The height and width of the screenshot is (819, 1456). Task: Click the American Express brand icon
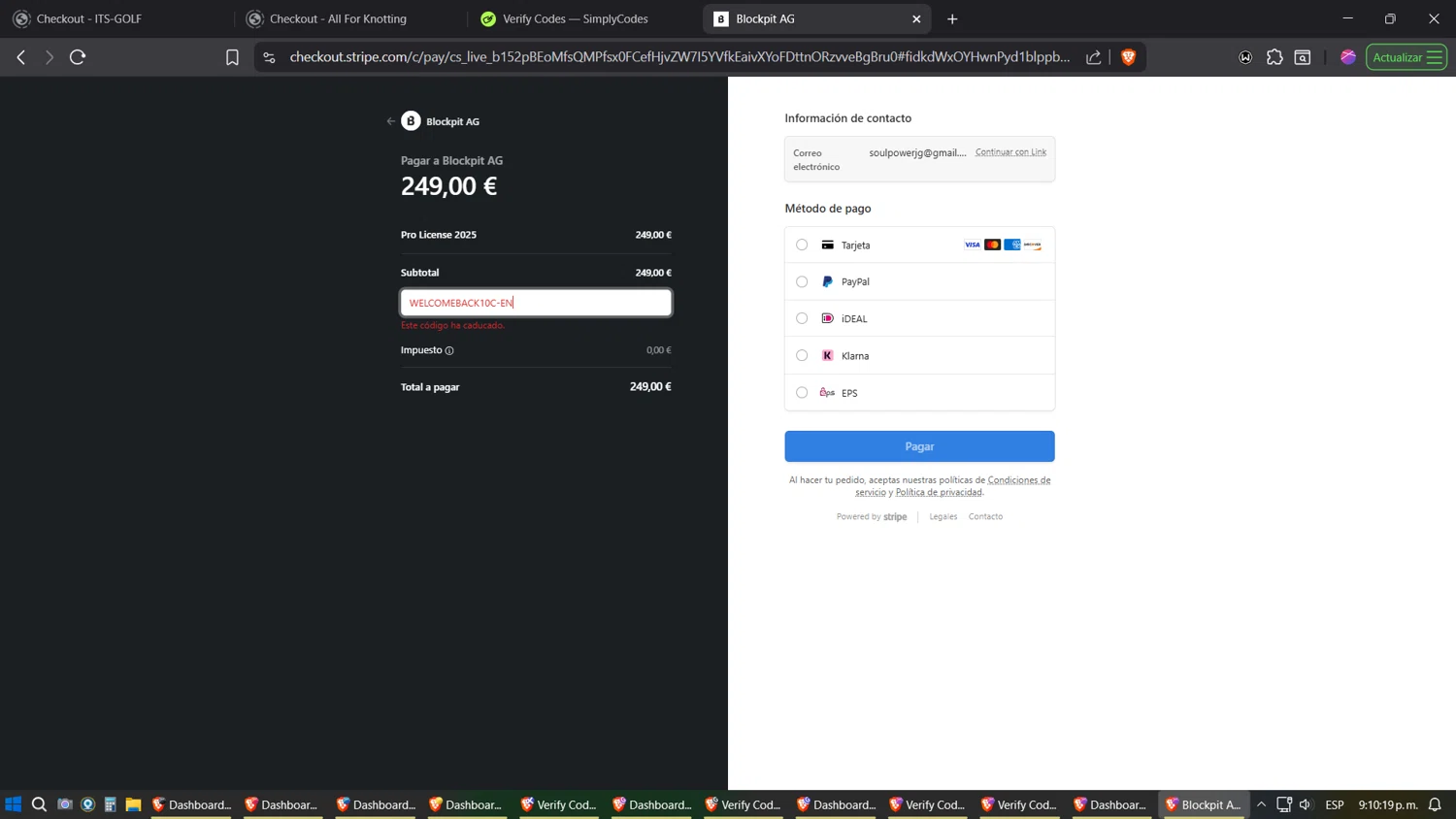coord(1012,245)
